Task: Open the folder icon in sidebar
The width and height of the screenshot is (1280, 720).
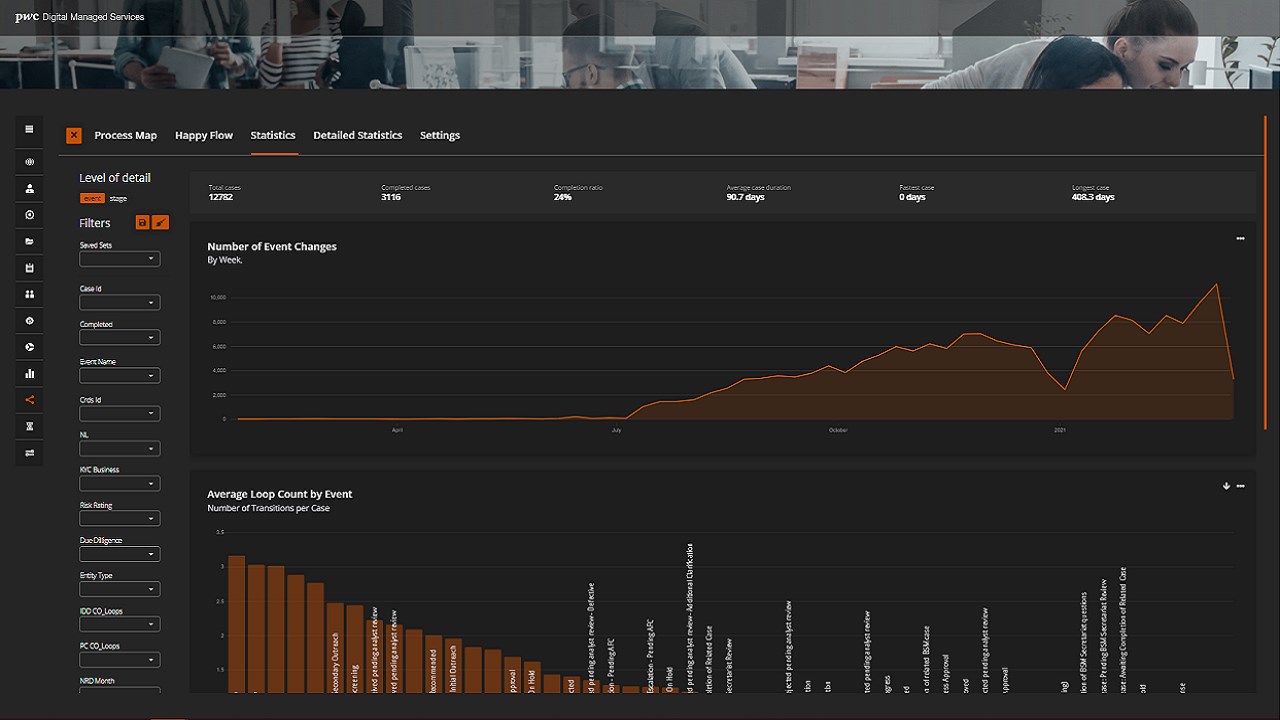Action: [x=30, y=242]
